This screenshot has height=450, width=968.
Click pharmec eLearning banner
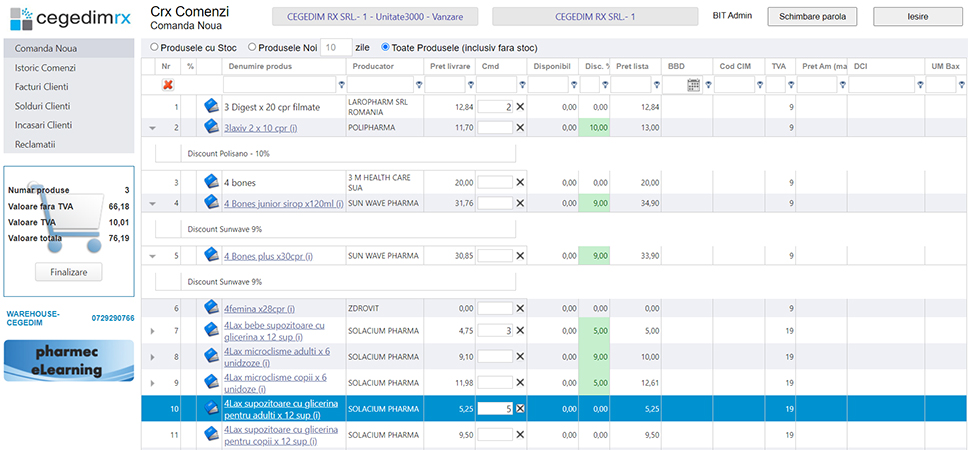[69, 360]
